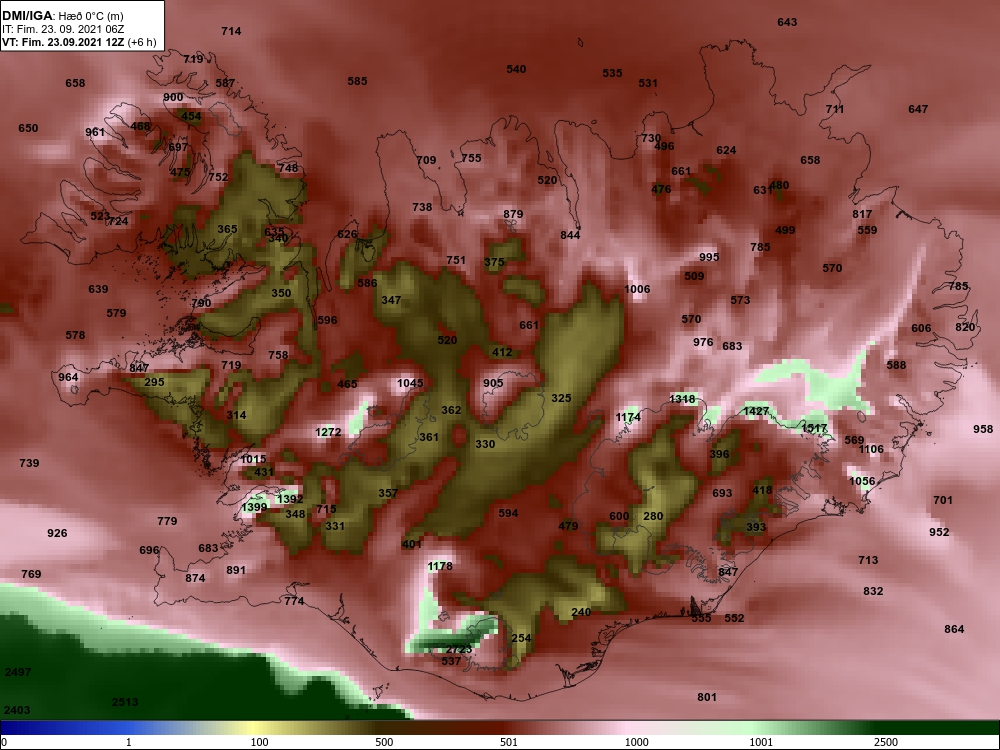Screen dimensions: 1000x750
Task: Click the map value 1178
Action: pos(440,566)
